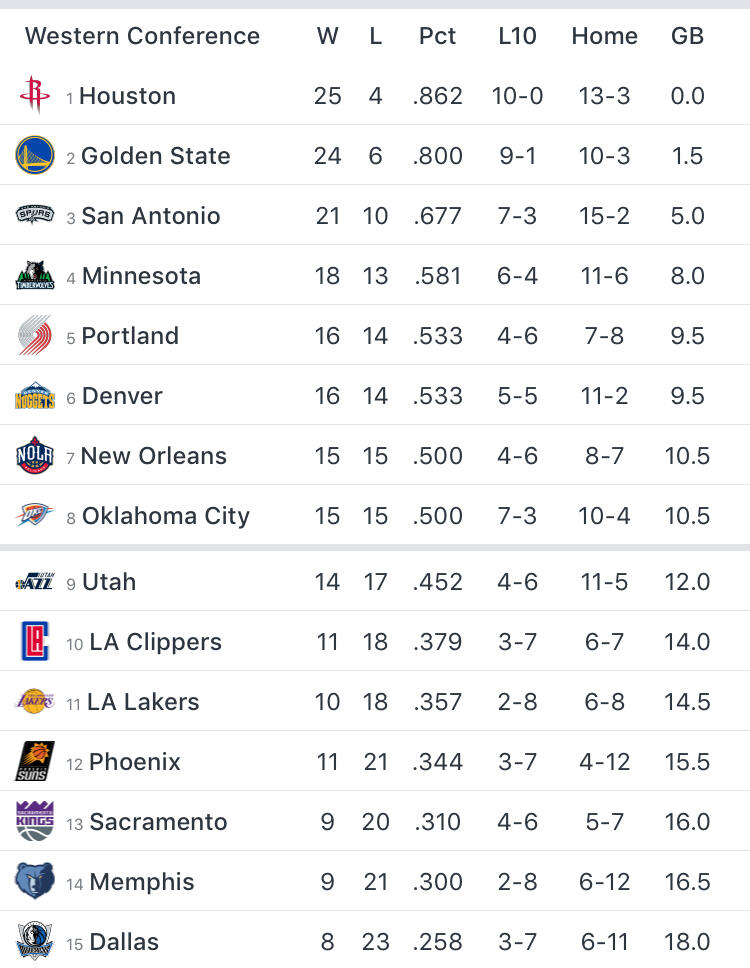Click the Denver Nuggets logo
Image resolution: width=750 pixels, height=968 pixels.
click(x=35, y=395)
